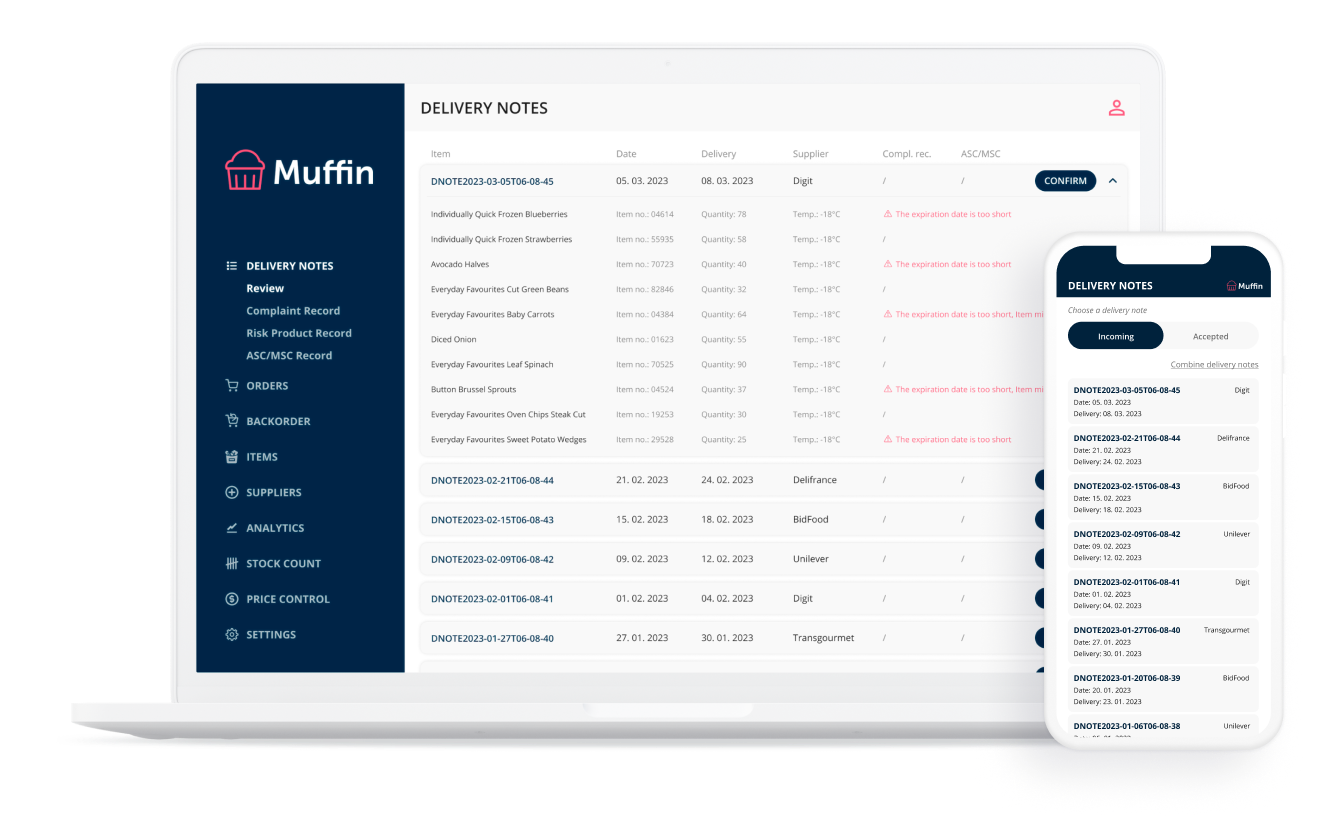Viewport: 1336px width, 817px height.
Task: Open the Settings gear icon
Action: (x=232, y=635)
